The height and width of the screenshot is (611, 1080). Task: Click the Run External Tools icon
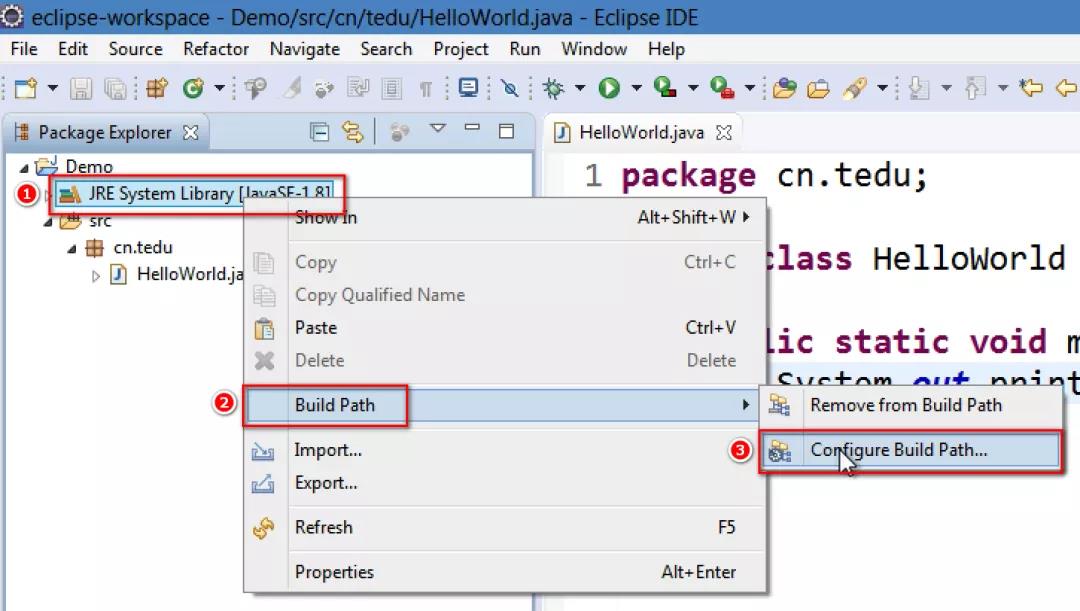tap(722, 88)
